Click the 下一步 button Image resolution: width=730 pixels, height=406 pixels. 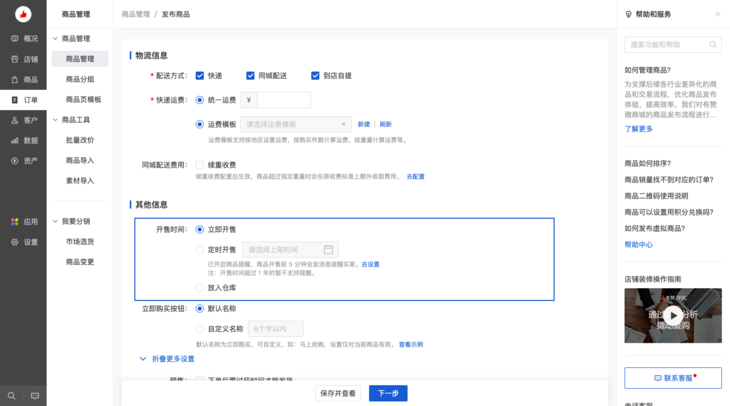click(388, 393)
